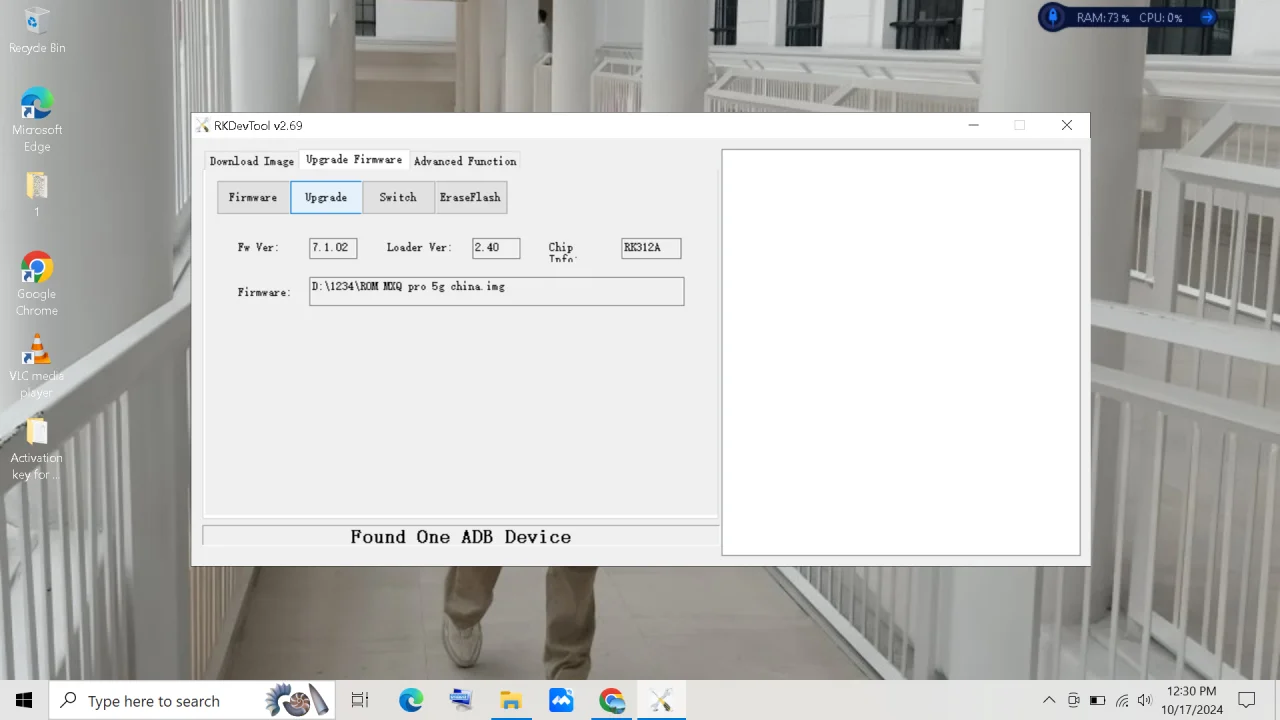The width and height of the screenshot is (1280, 720).
Task: Open the pinned app between Edge and File Explorer
Action: (461, 701)
